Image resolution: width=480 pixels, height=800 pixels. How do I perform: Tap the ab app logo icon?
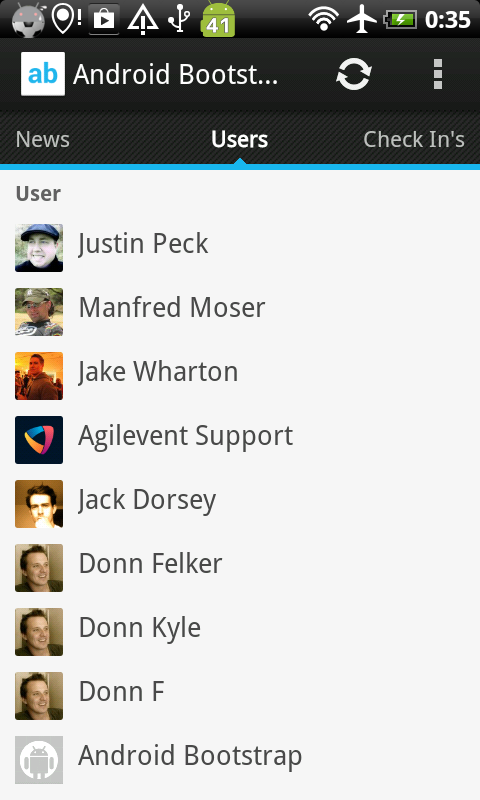tap(43, 74)
